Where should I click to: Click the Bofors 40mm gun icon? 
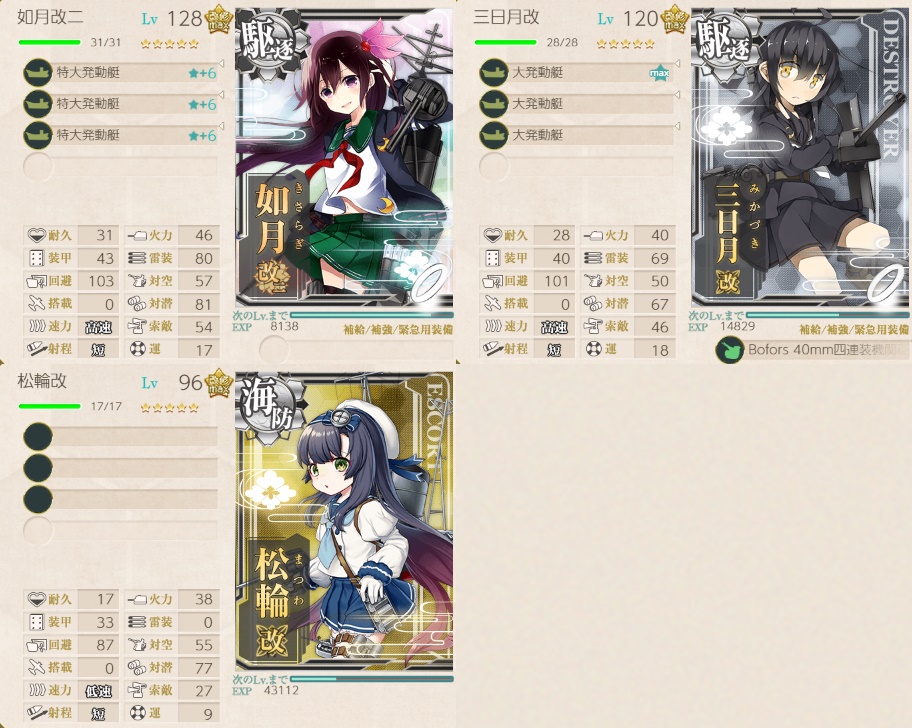(730, 350)
